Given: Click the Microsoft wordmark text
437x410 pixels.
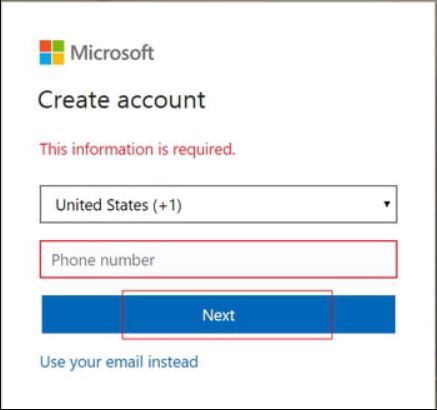Looking at the screenshot, I should tap(112, 53).
